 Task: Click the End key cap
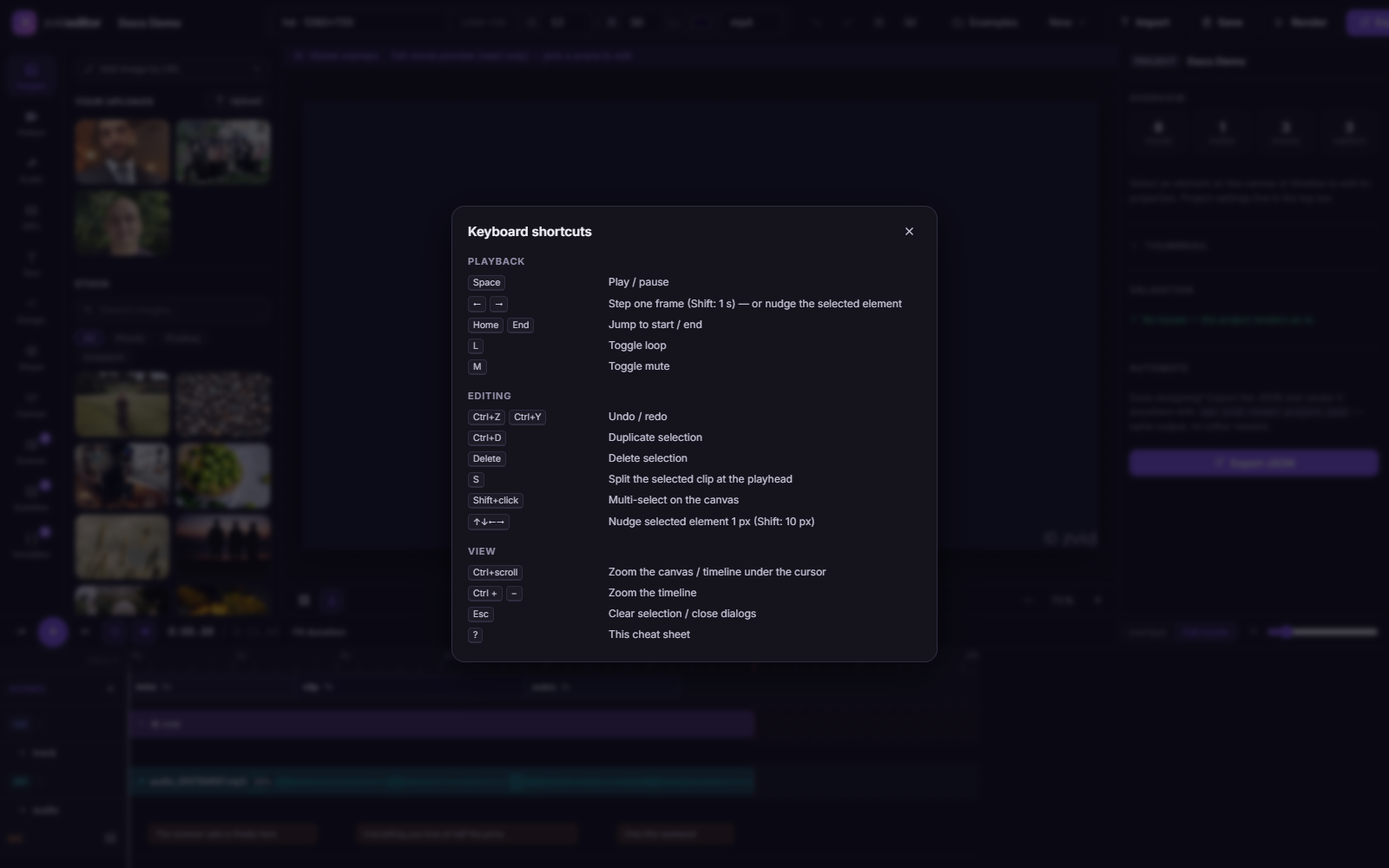tap(520, 325)
